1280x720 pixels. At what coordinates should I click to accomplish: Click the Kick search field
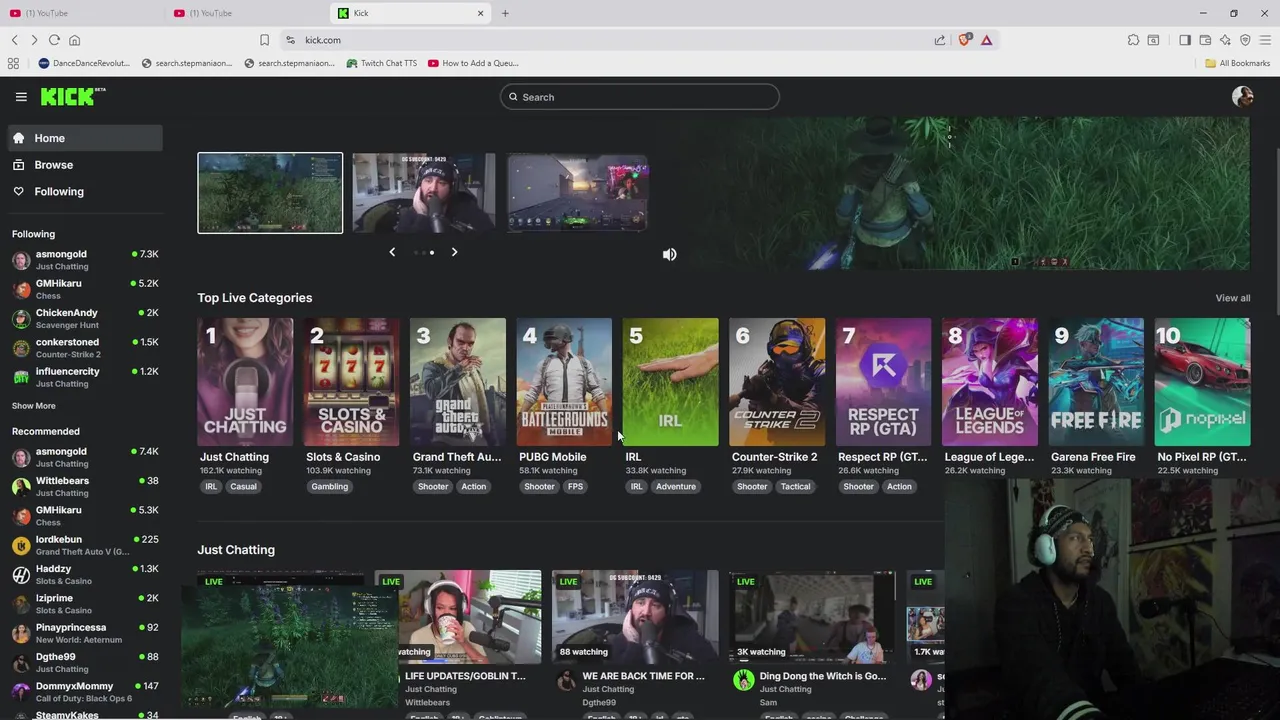pyautogui.click(x=640, y=97)
